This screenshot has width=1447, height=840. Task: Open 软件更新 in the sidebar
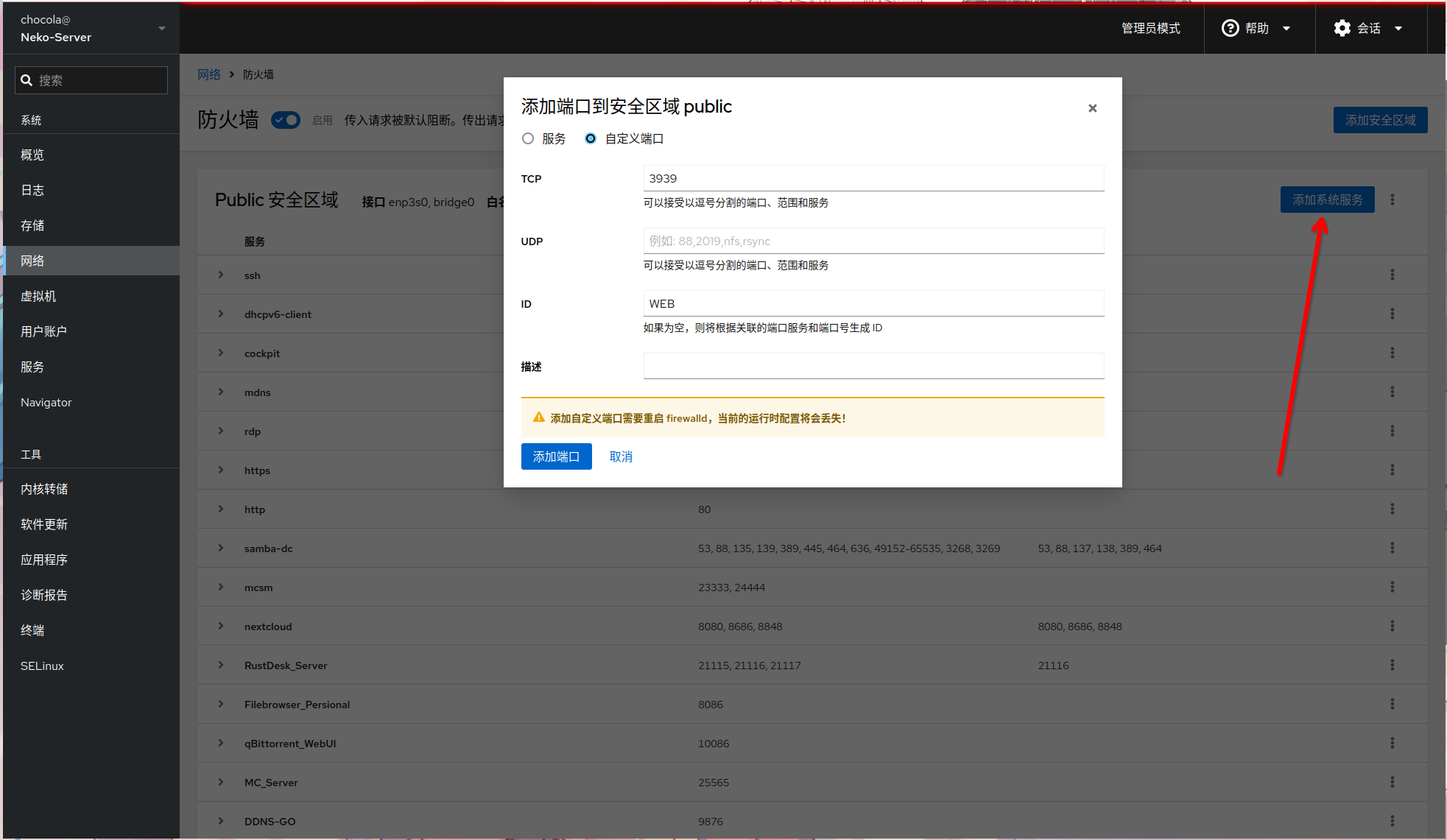coord(91,524)
